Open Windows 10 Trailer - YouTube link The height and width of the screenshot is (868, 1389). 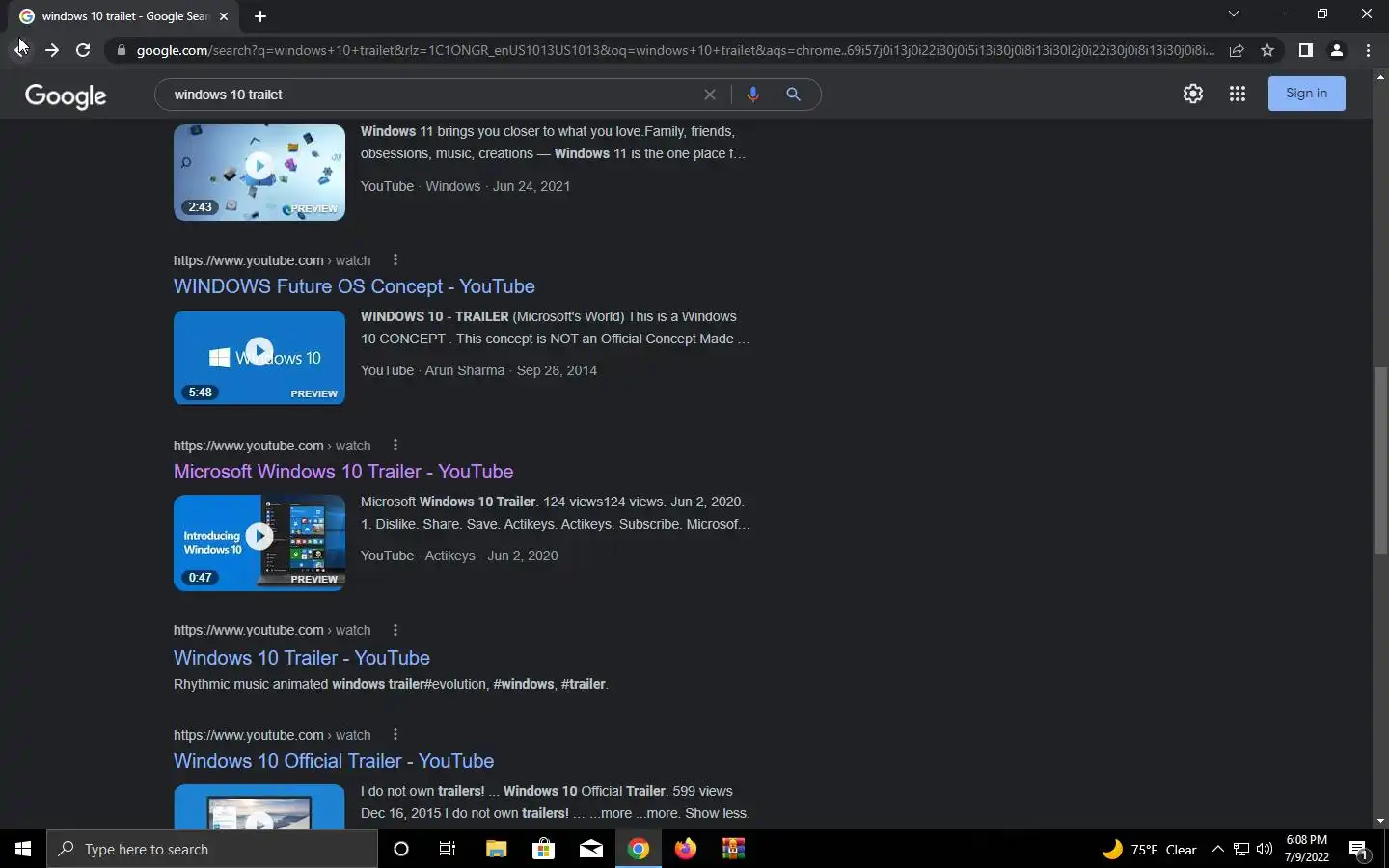coord(302,658)
